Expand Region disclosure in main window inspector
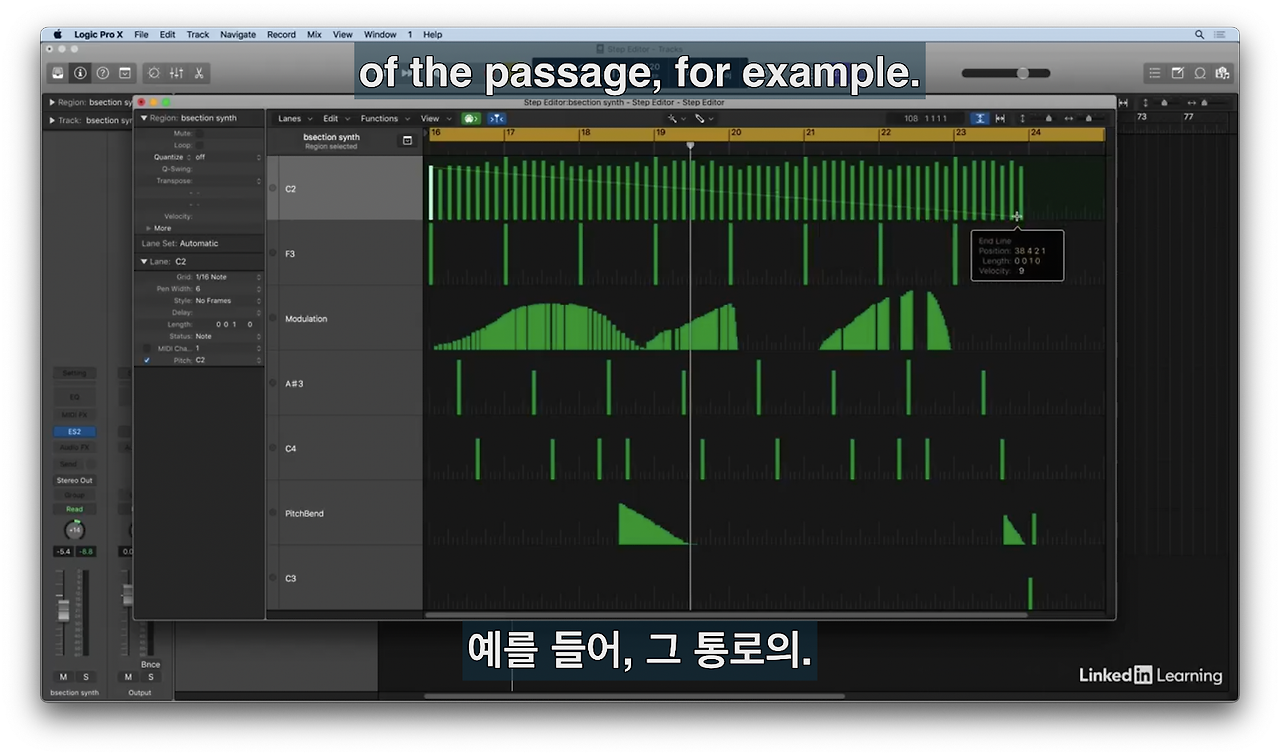The height and width of the screenshot is (756, 1280). [x=52, y=102]
